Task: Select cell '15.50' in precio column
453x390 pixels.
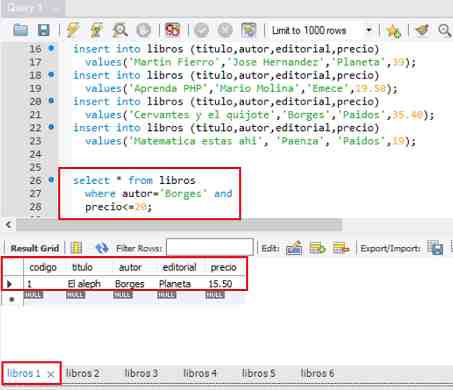Action: (220, 284)
